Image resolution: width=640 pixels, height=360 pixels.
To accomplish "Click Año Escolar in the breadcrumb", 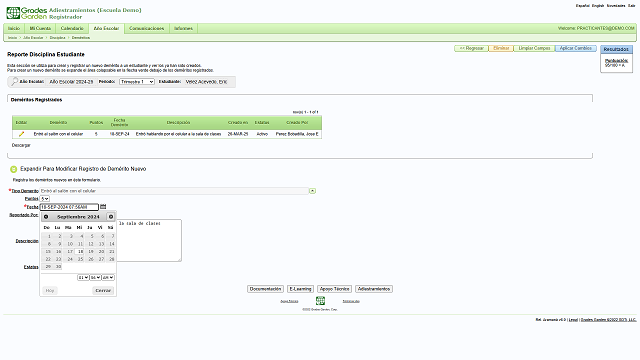I will click(33, 38).
